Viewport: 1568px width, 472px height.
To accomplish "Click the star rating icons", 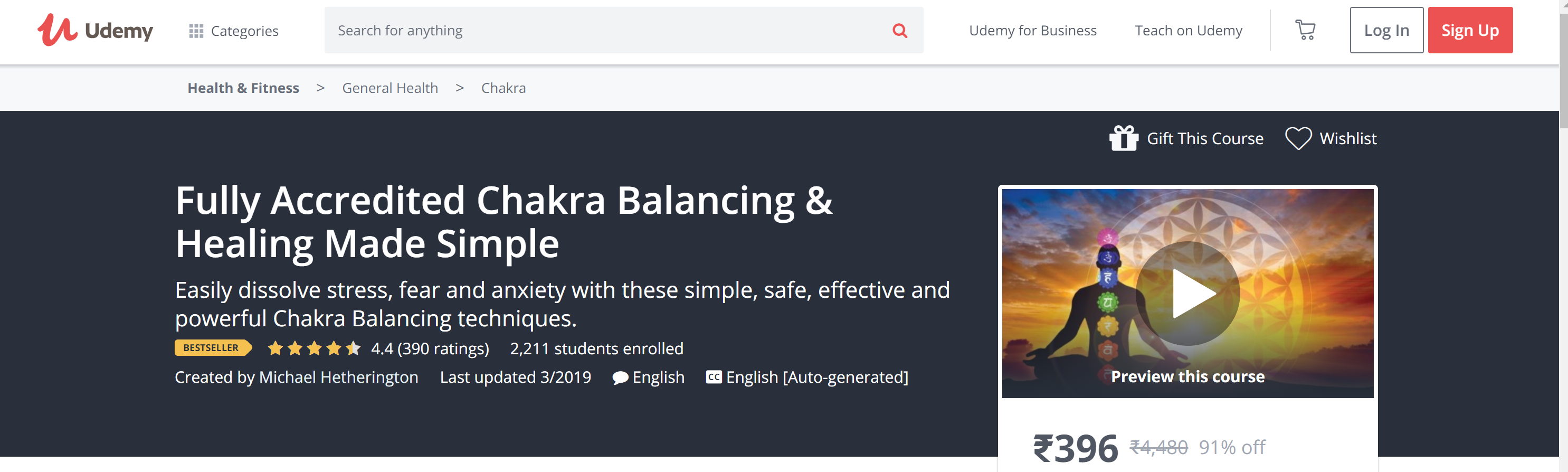I will pos(314,348).
